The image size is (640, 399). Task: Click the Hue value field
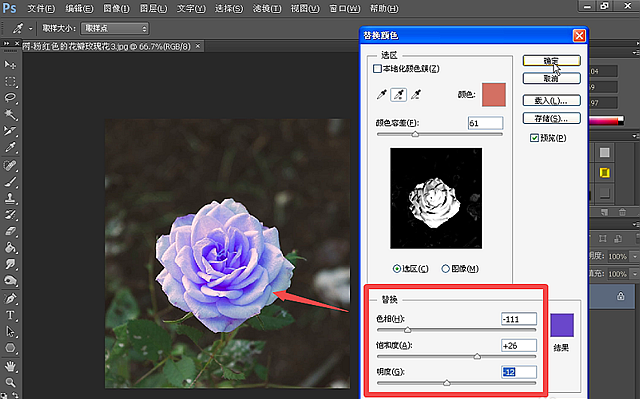[x=519, y=319]
